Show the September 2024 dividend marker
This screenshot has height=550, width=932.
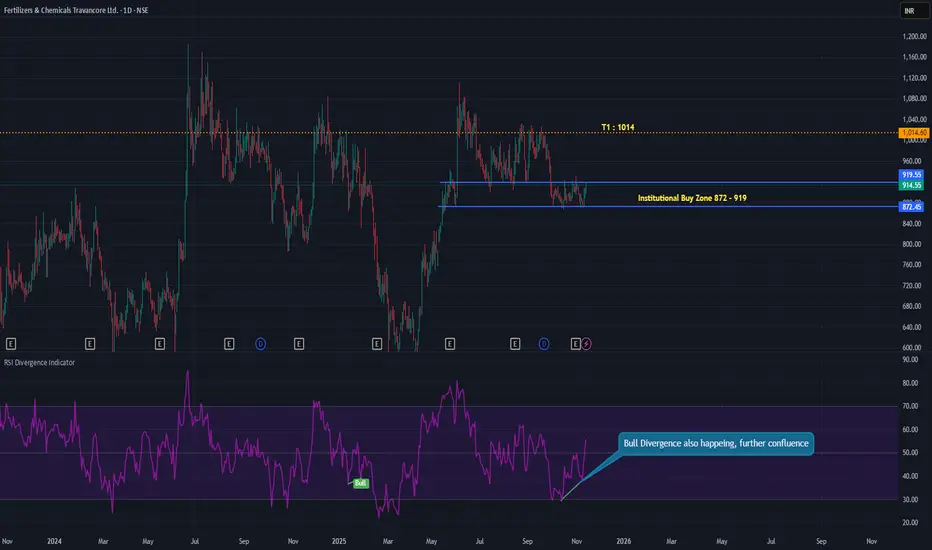(260, 344)
